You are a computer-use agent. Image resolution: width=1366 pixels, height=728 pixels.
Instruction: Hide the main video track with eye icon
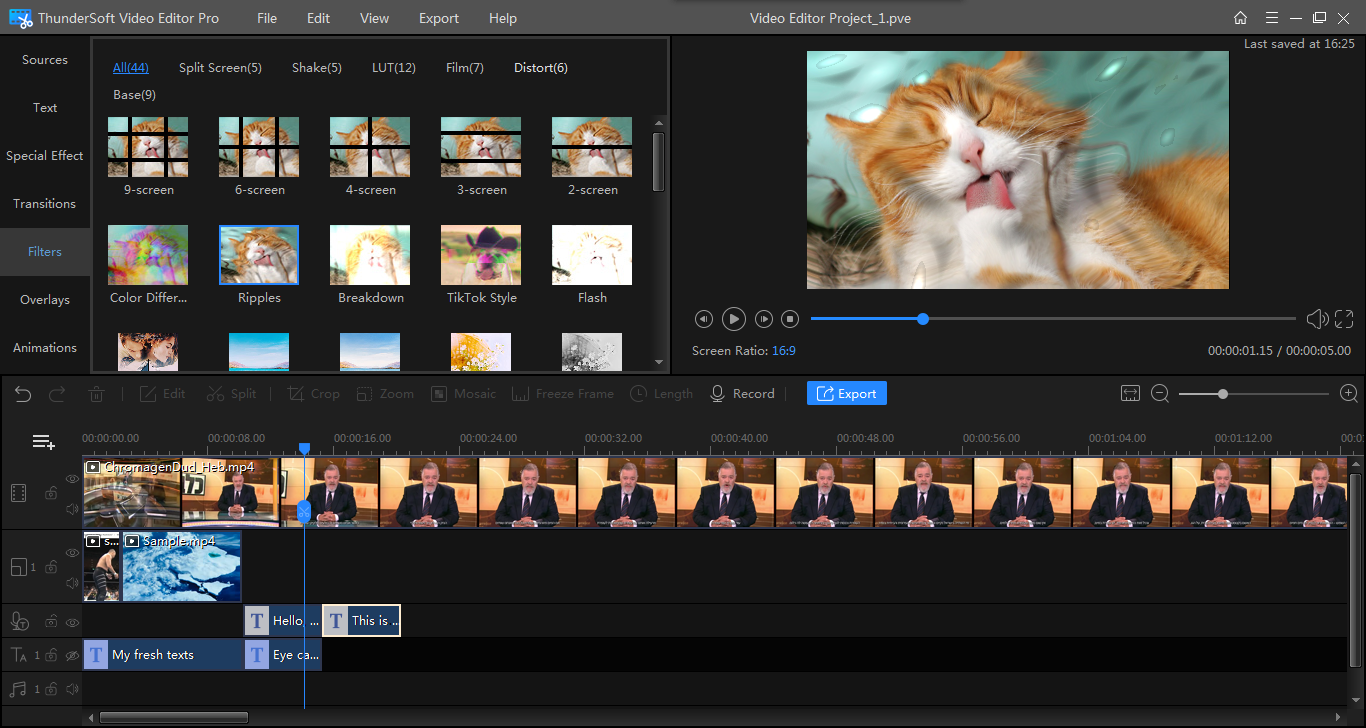click(x=72, y=479)
